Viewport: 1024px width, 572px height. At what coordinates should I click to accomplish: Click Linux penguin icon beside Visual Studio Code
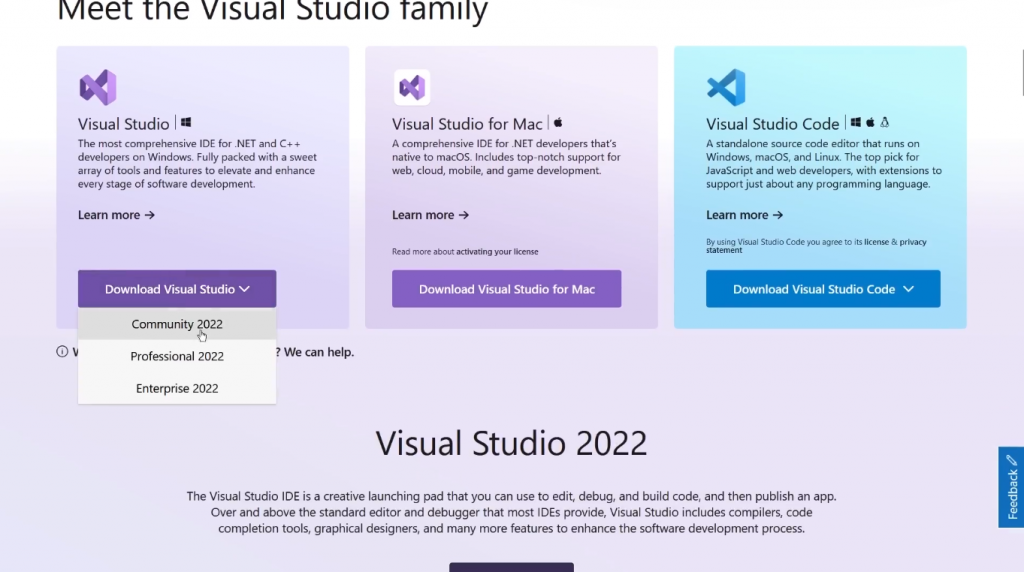point(885,122)
